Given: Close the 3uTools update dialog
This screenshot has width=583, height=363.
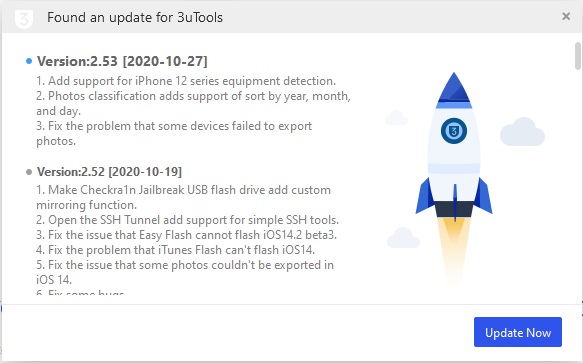Looking at the screenshot, I should point(566,16).
